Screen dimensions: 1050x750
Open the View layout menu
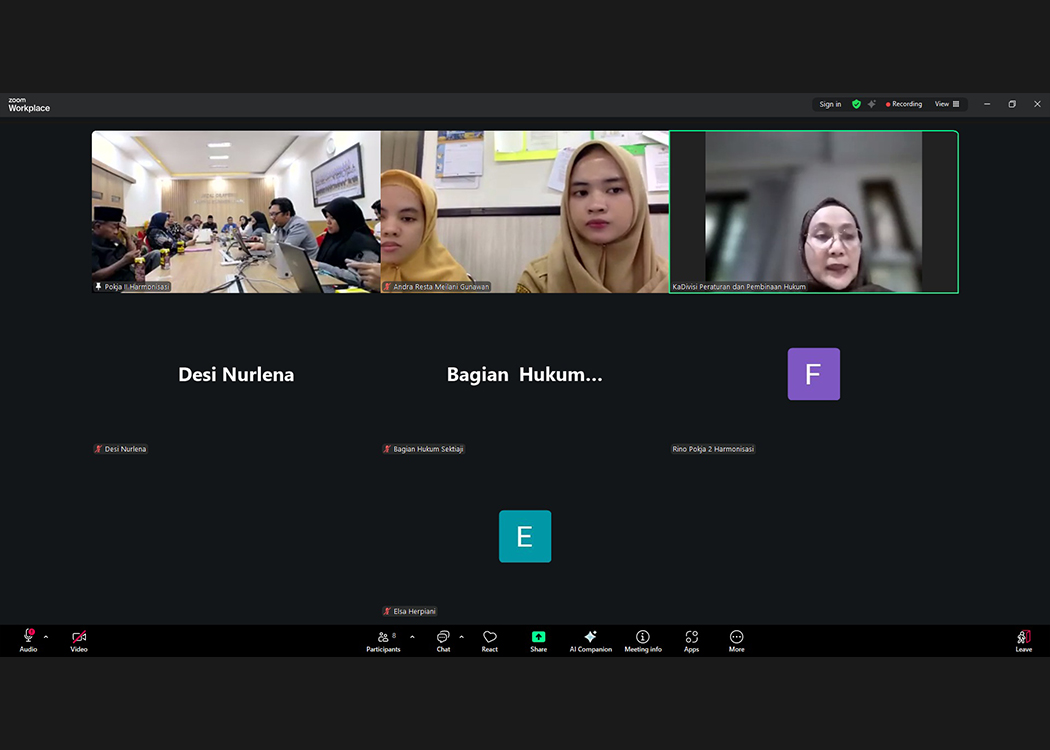(946, 104)
